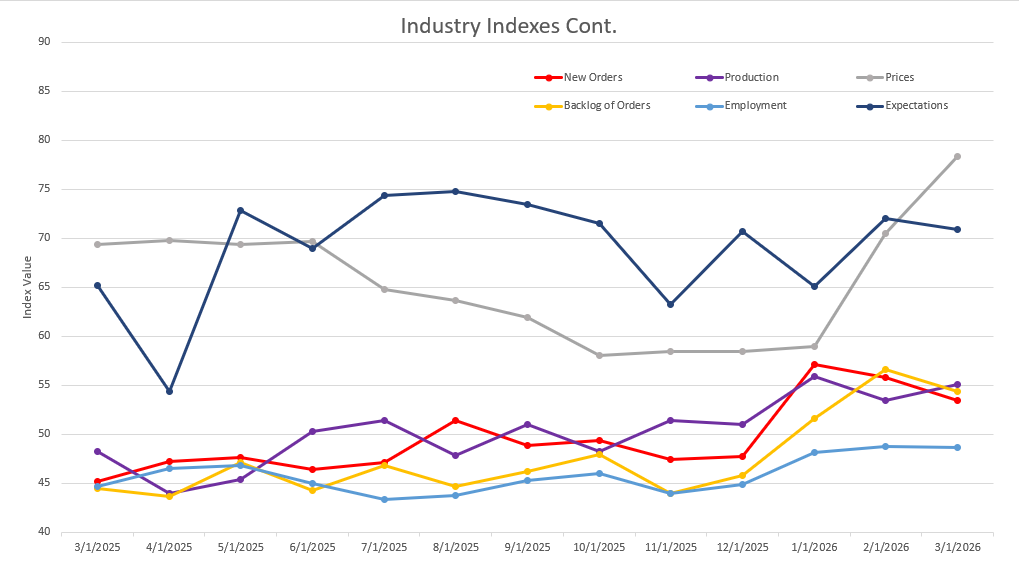Select the 12/1/2025 date label on the horizontal axis
The image size is (1019, 564).
pos(742,547)
